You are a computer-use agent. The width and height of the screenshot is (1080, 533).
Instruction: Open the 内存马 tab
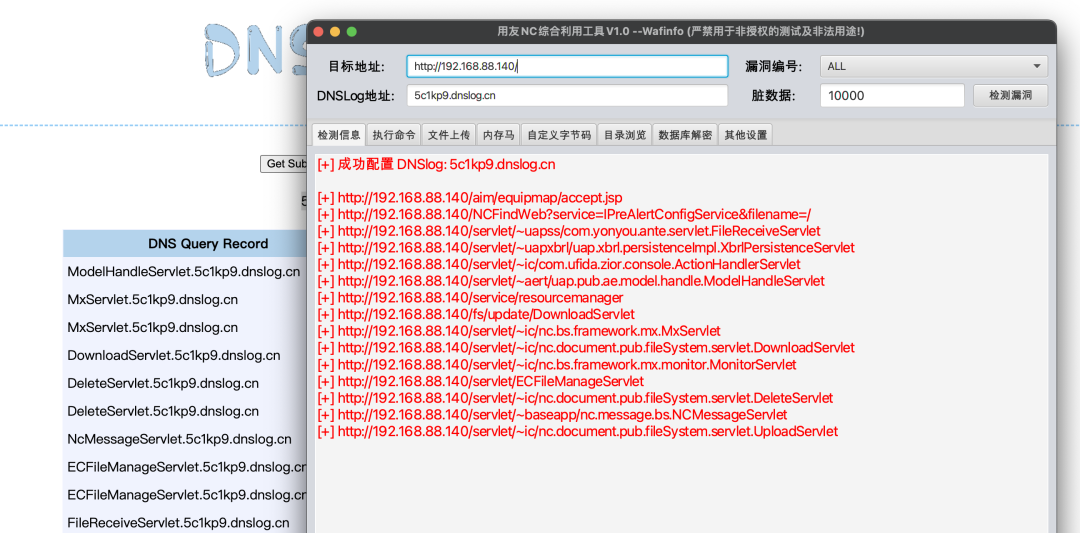click(x=499, y=135)
